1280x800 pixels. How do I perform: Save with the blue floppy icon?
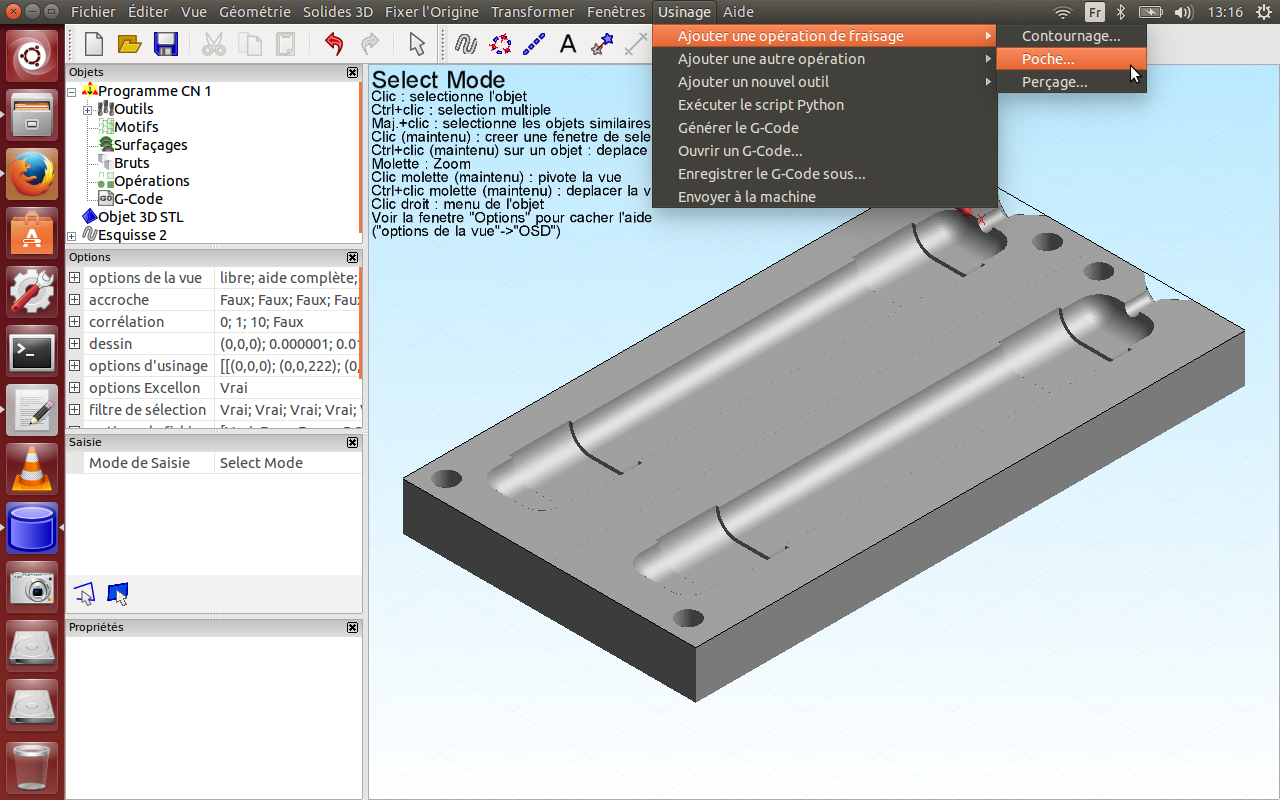point(165,44)
